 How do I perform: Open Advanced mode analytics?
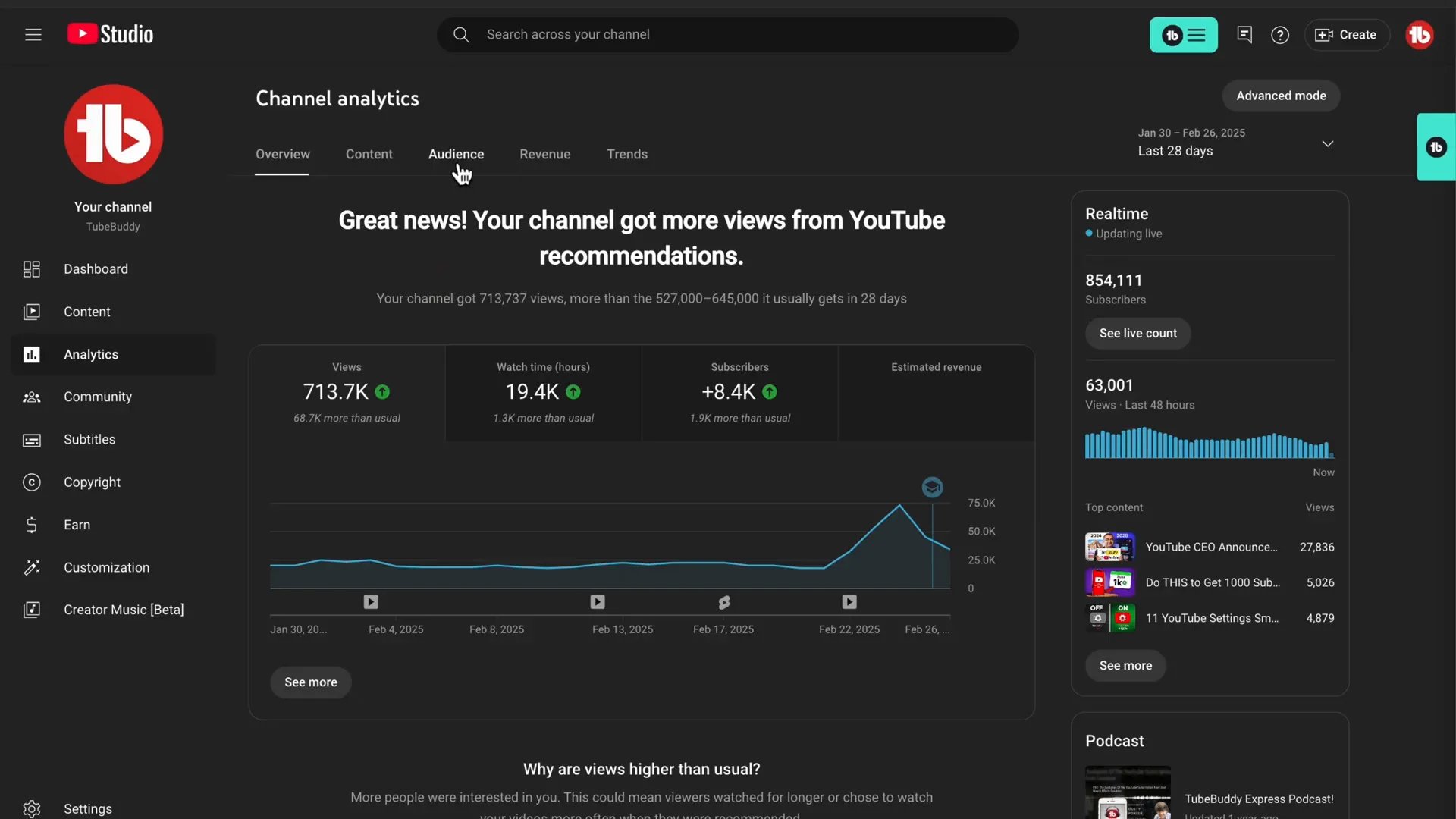pyautogui.click(x=1281, y=96)
